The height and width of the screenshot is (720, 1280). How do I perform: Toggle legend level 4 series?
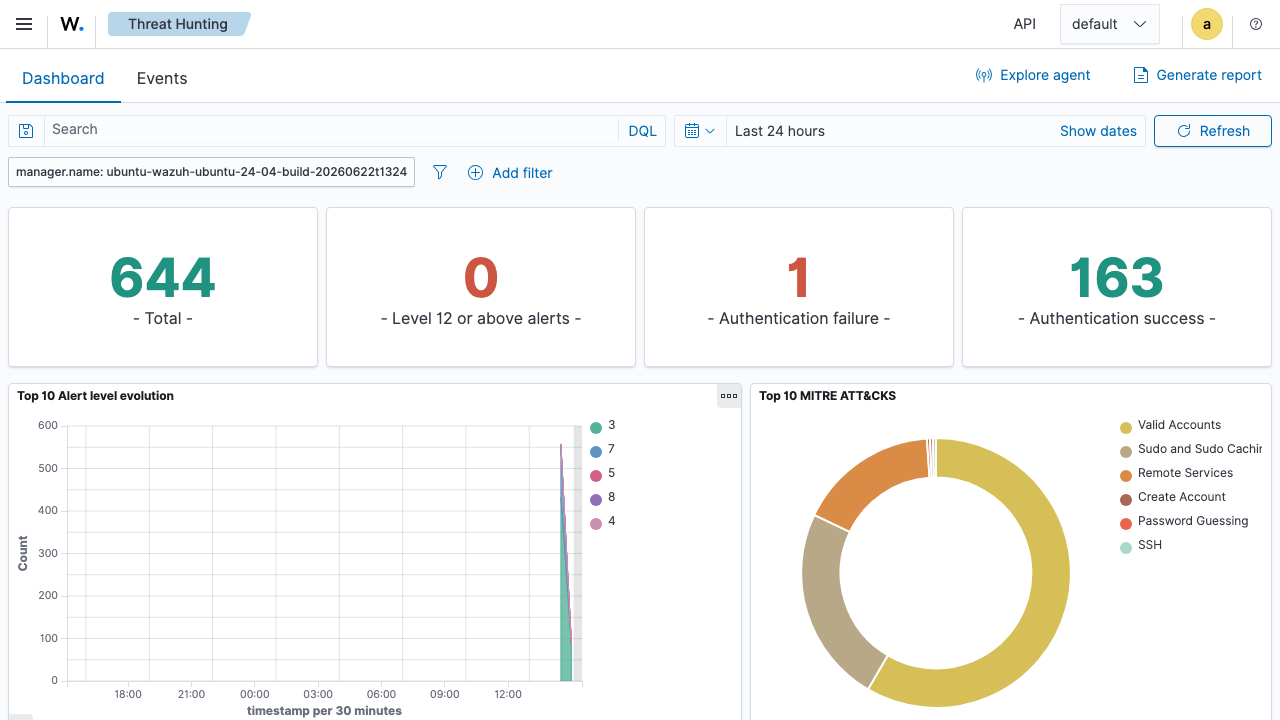(x=603, y=522)
